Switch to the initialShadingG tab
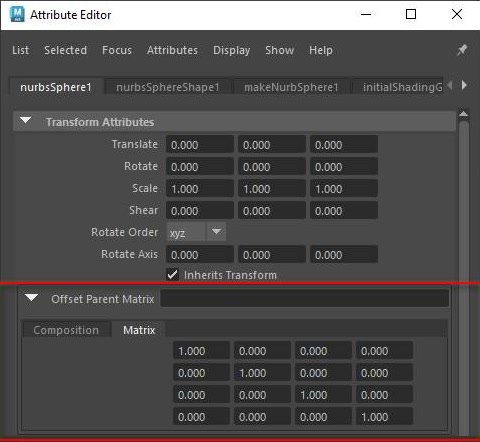Viewport: 480px width, 442px height. coord(398,87)
